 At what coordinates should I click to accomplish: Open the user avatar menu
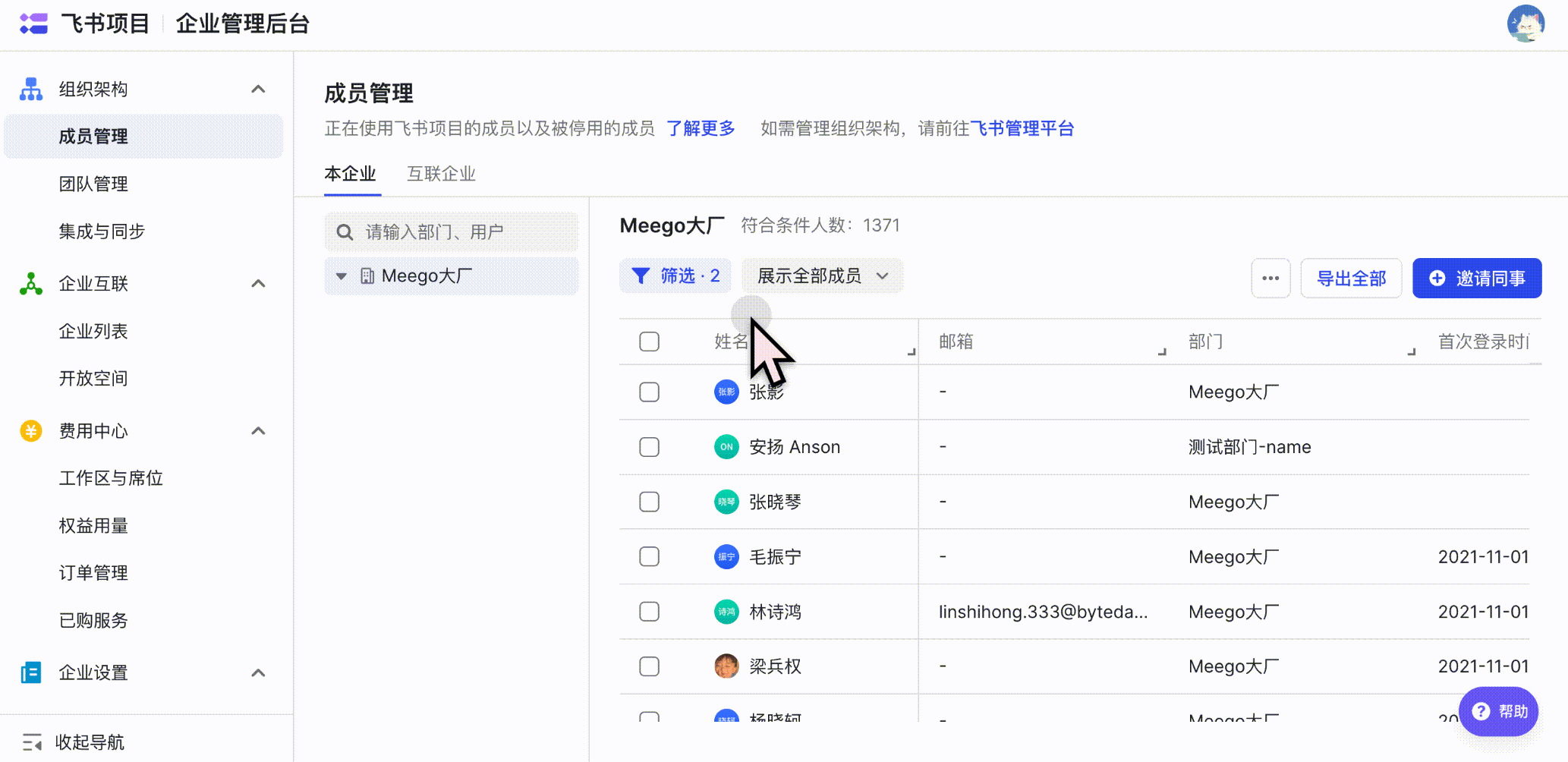pos(1525,24)
